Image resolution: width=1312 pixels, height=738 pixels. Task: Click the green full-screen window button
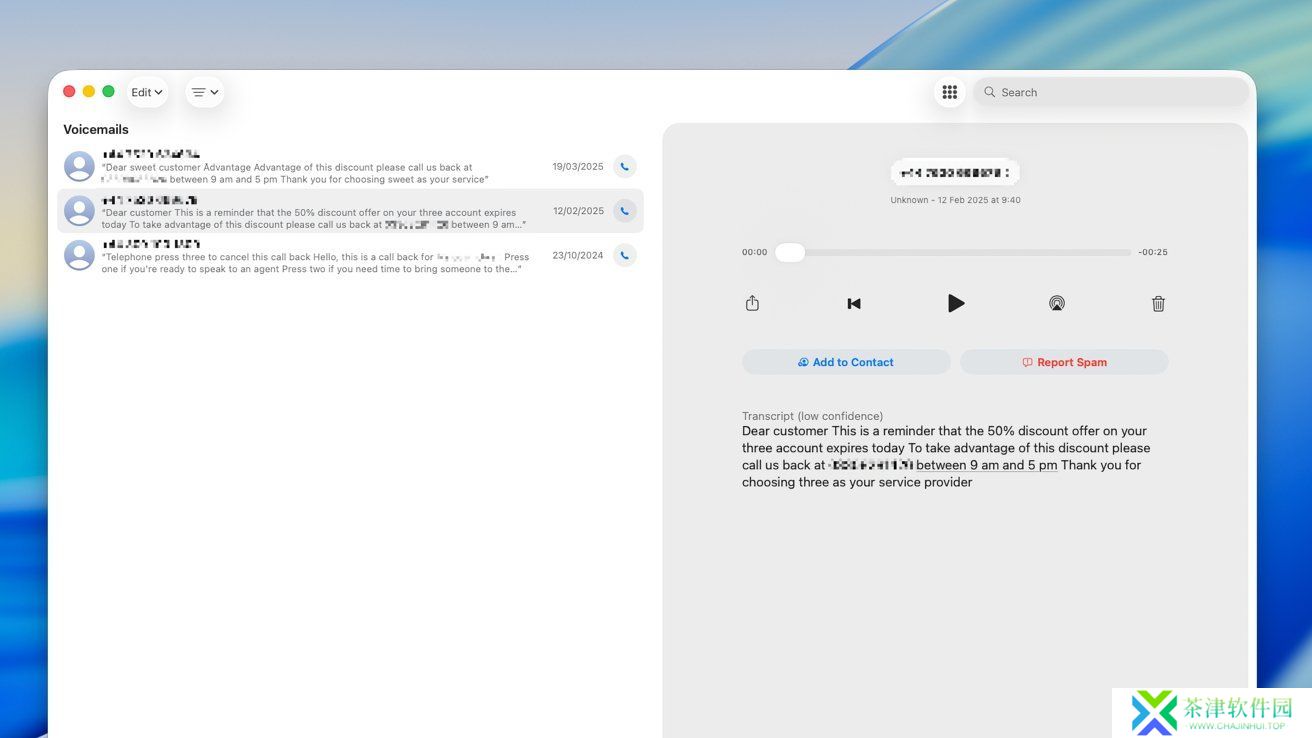108,91
